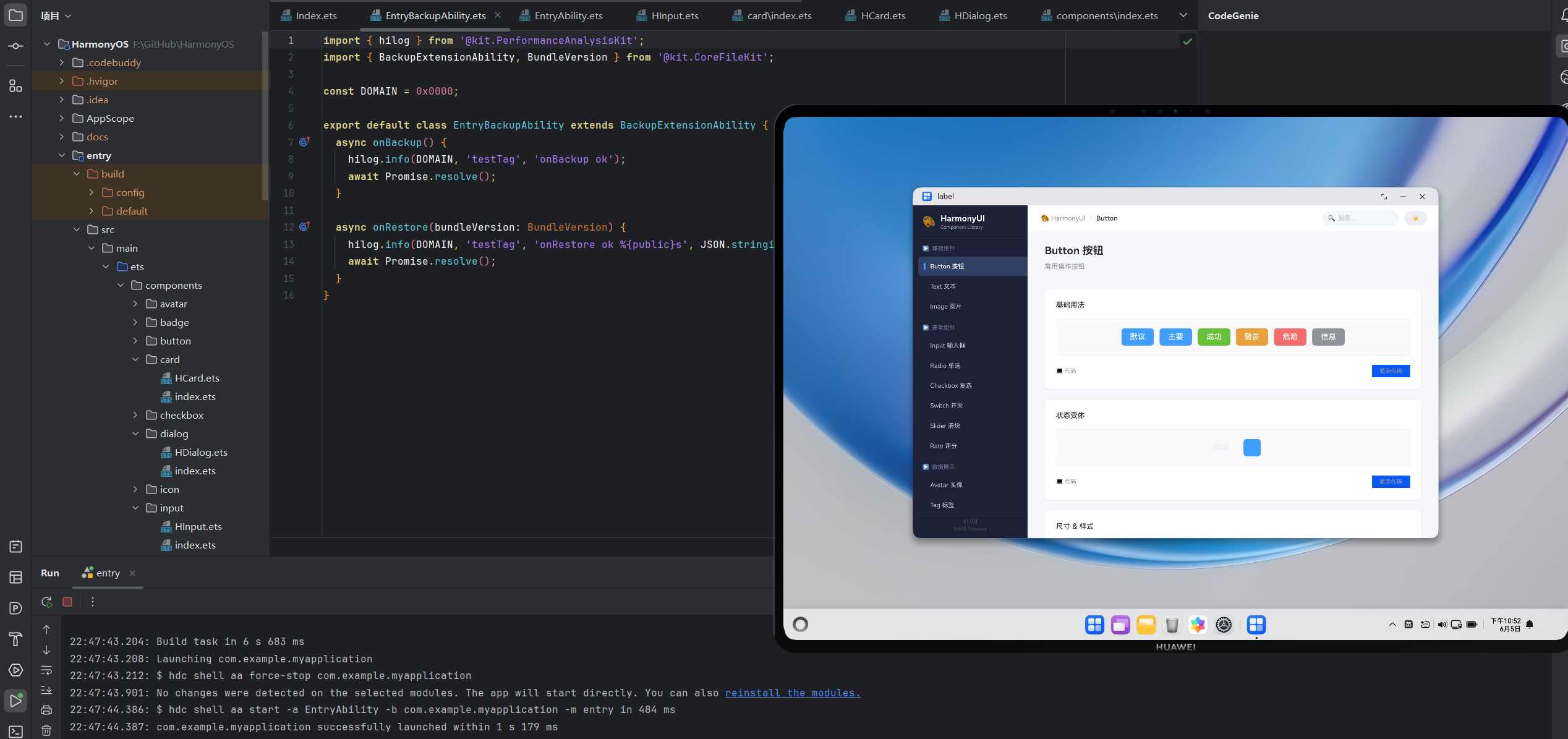The width and height of the screenshot is (1568, 739).
Task: Open the Terminal tool window
Action: (15, 732)
